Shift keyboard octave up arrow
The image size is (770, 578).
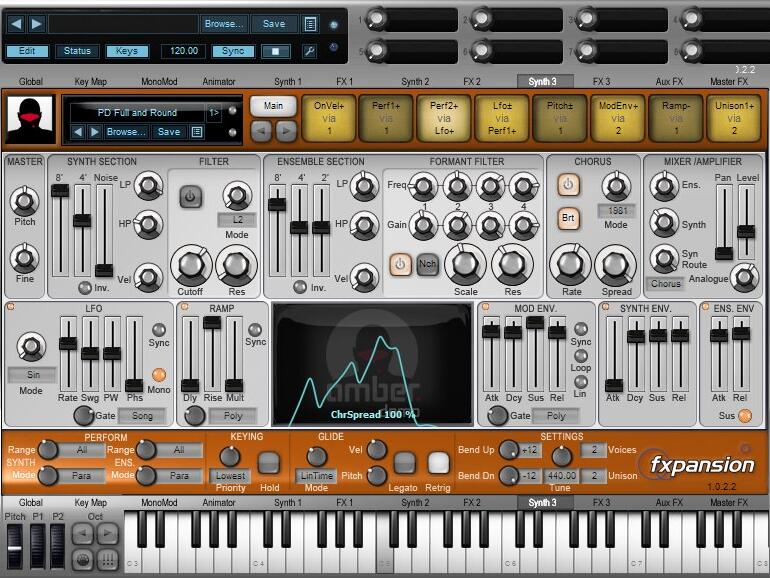coord(108,534)
